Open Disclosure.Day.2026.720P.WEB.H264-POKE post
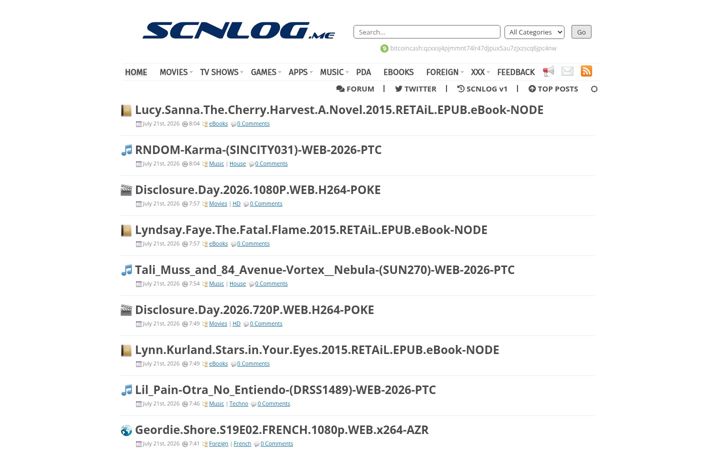The height and width of the screenshot is (450, 720). [x=254, y=310]
